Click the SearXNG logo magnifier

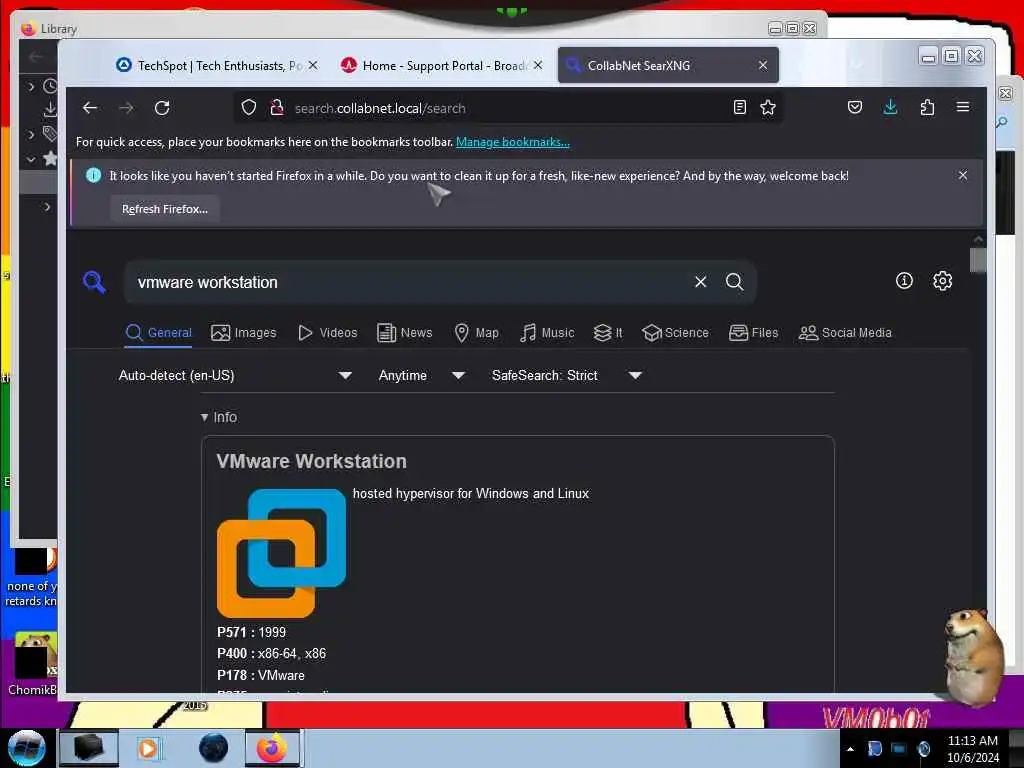[94, 282]
